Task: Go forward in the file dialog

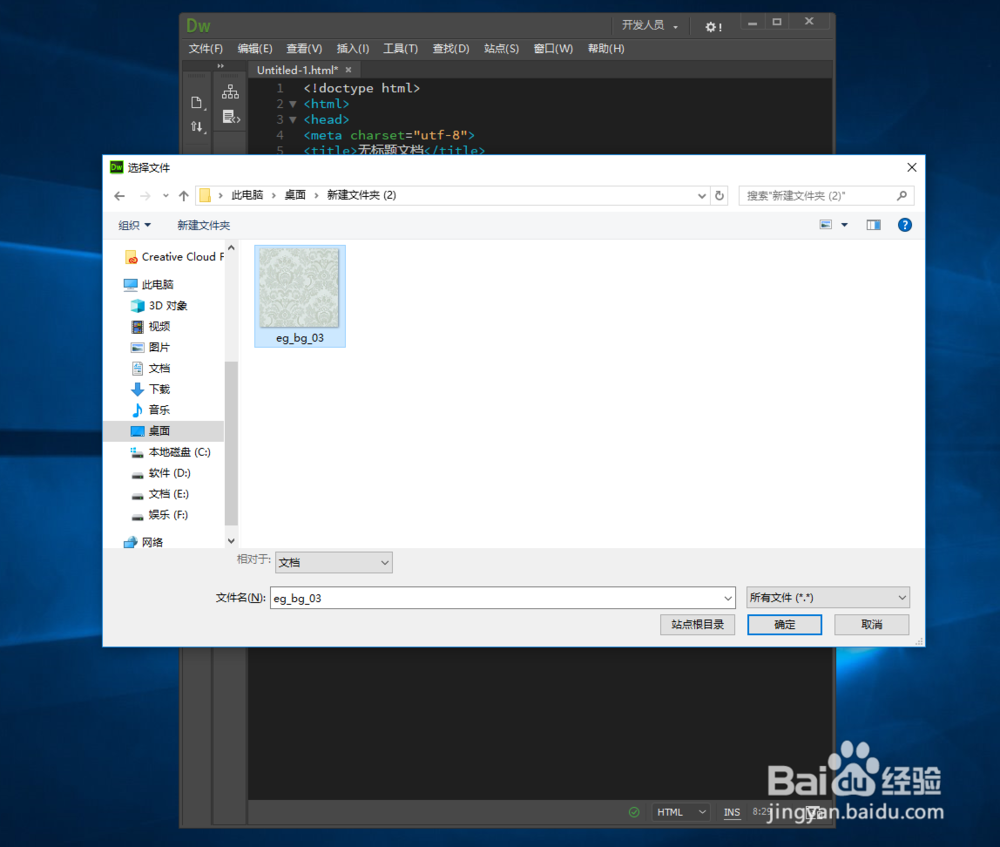Action: point(145,196)
